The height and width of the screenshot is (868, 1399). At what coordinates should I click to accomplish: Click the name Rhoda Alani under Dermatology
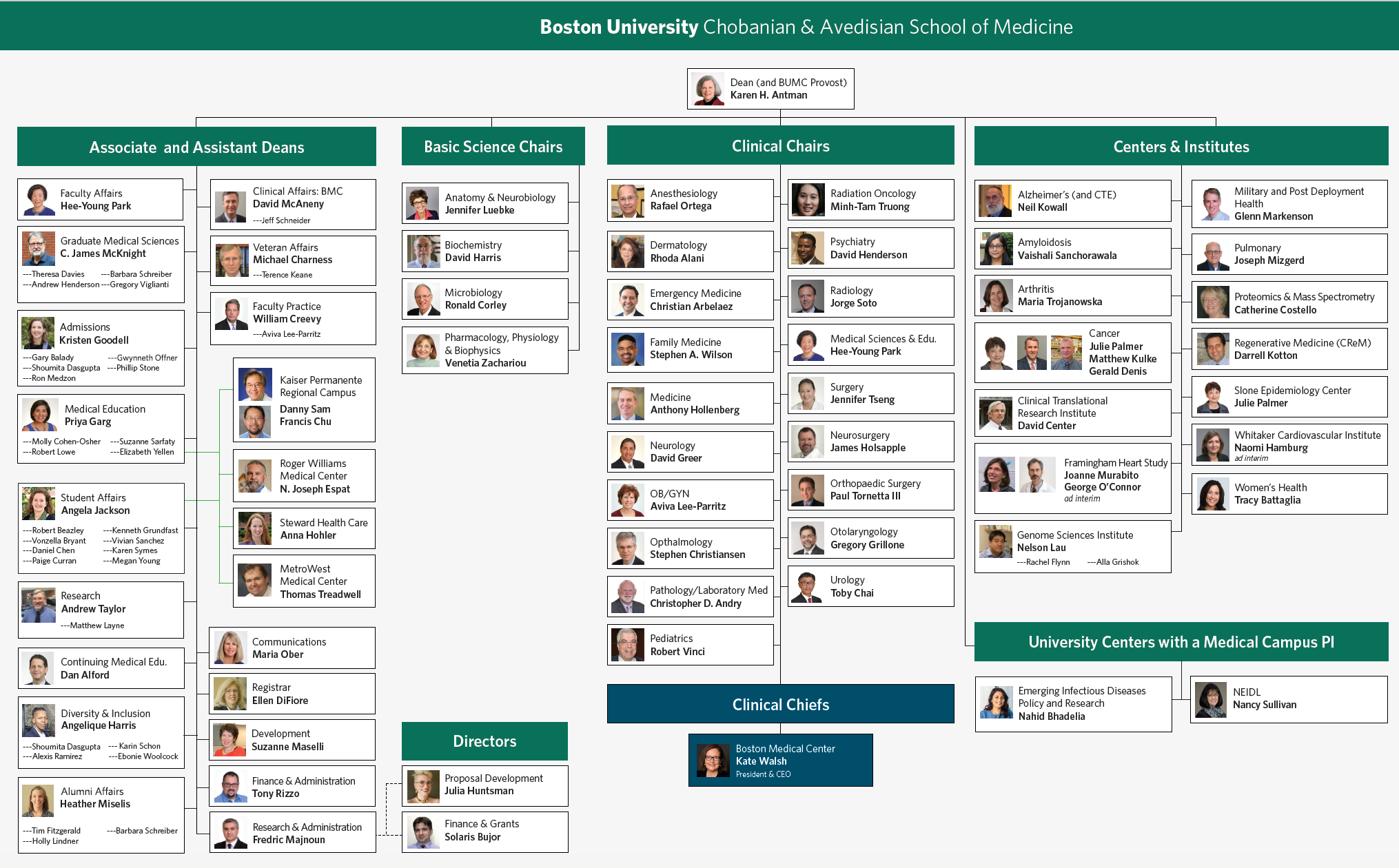pos(677,258)
